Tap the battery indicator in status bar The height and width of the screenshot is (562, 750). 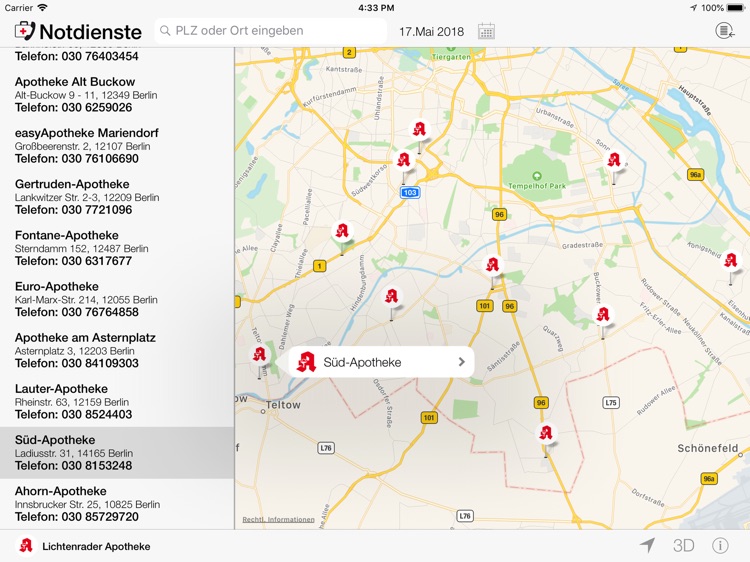pyautogui.click(x=736, y=8)
